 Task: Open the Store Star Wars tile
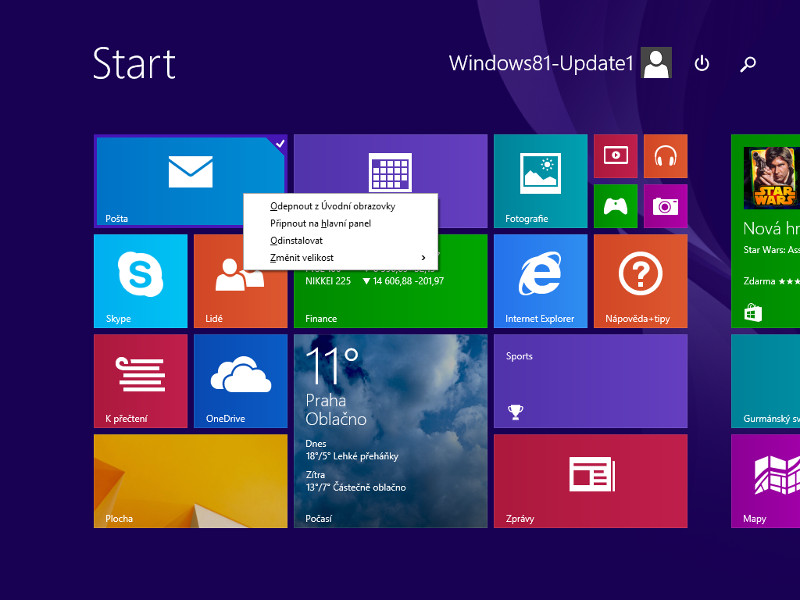(765, 231)
